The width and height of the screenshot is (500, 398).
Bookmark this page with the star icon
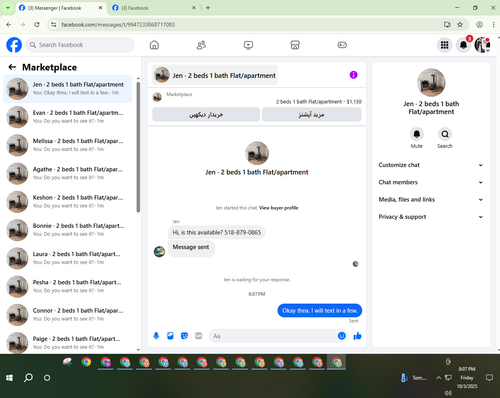[x=460, y=24]
